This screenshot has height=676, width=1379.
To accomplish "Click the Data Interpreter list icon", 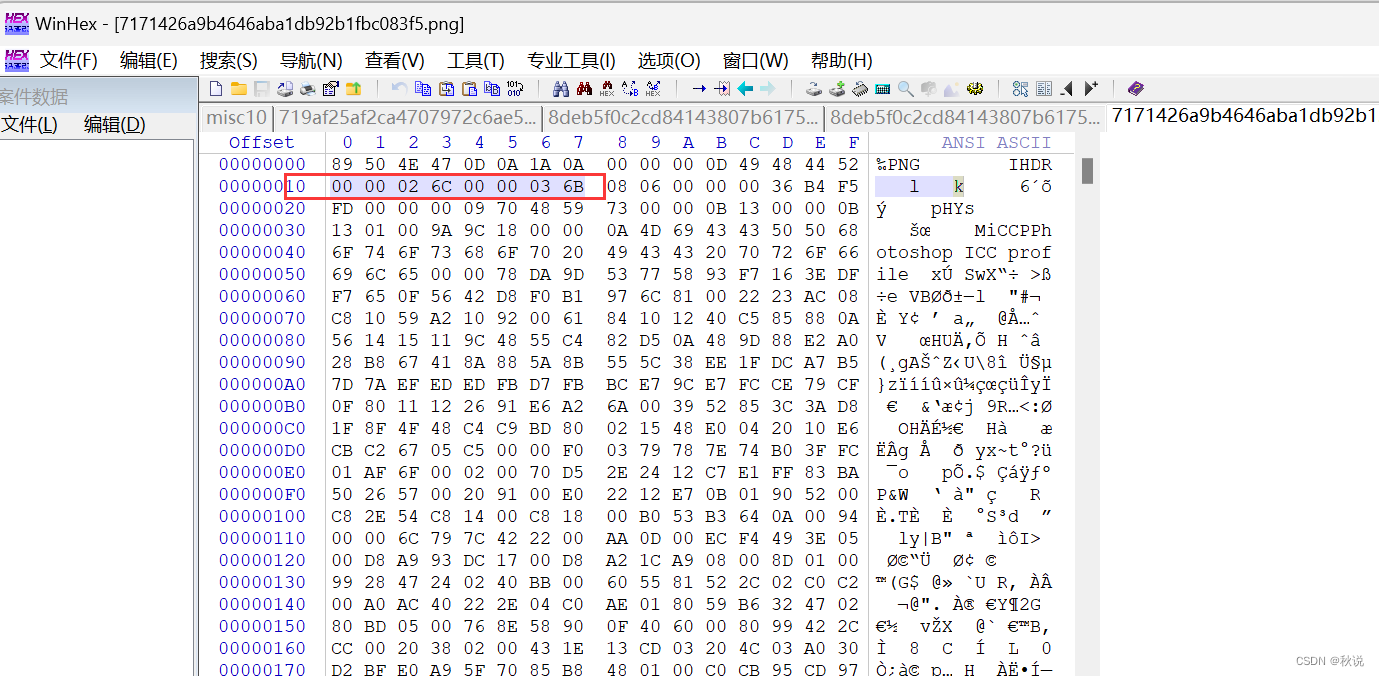I will (1044, 88).
